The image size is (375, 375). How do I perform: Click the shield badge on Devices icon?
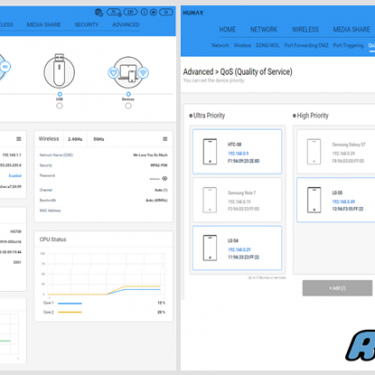click(113, 73)
